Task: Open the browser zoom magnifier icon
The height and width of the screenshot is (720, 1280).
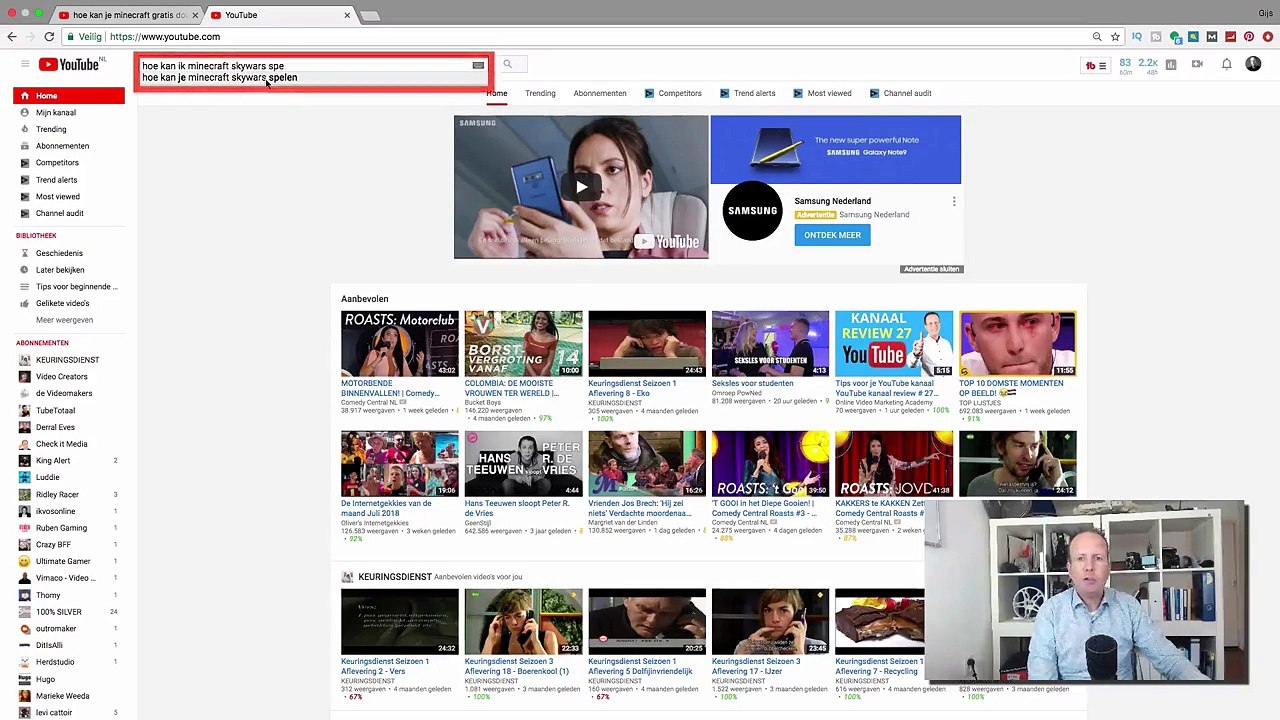Action: (x=1097, y=37)
